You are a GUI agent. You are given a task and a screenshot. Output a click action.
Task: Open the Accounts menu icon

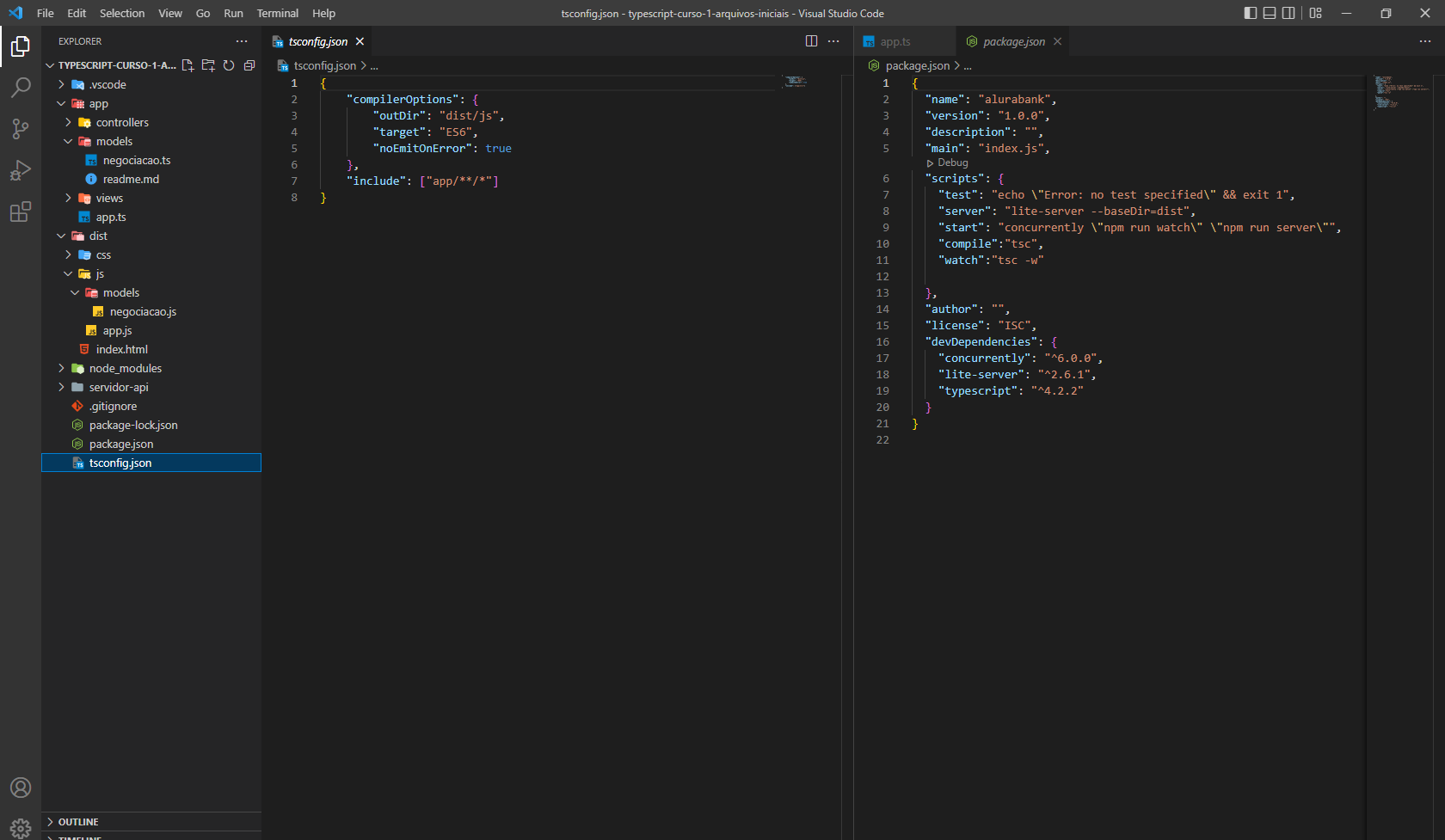coord(21,788)
